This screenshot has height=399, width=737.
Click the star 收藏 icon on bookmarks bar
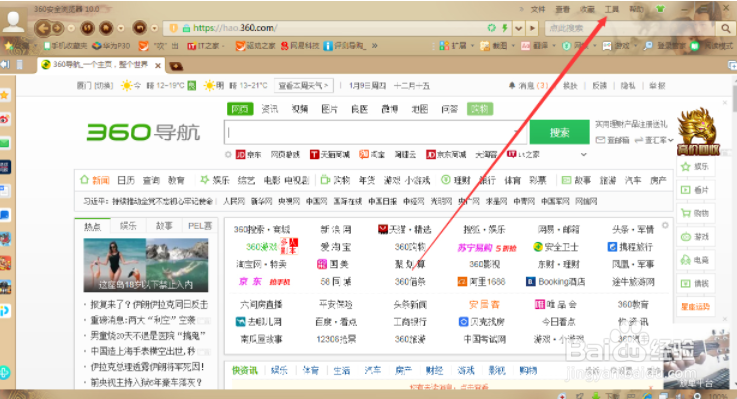[x=8, y=46]
